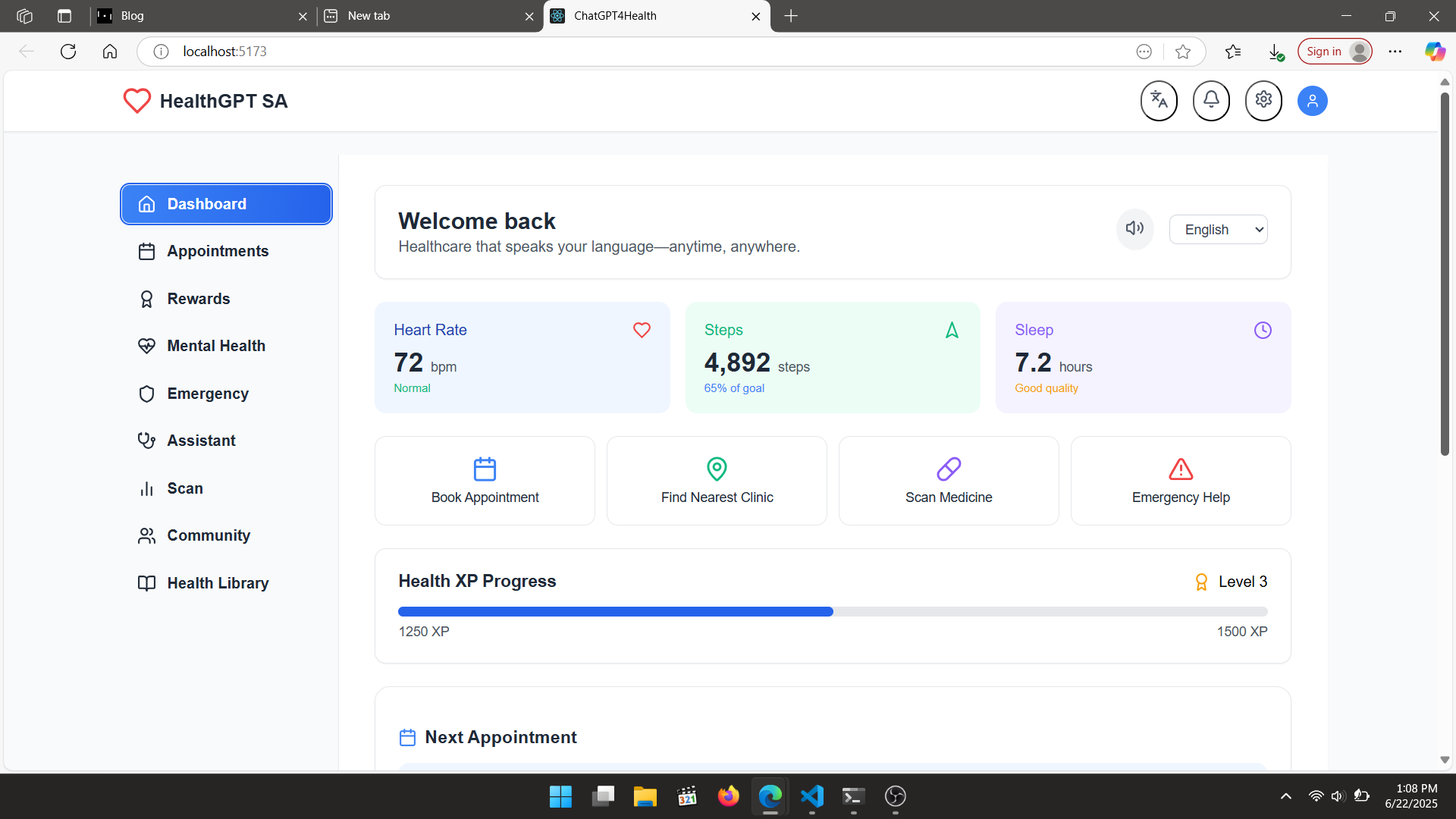Open the browser workspaces icon
Viewport: 1456px width, 819px height.
[x=24, y=16]
